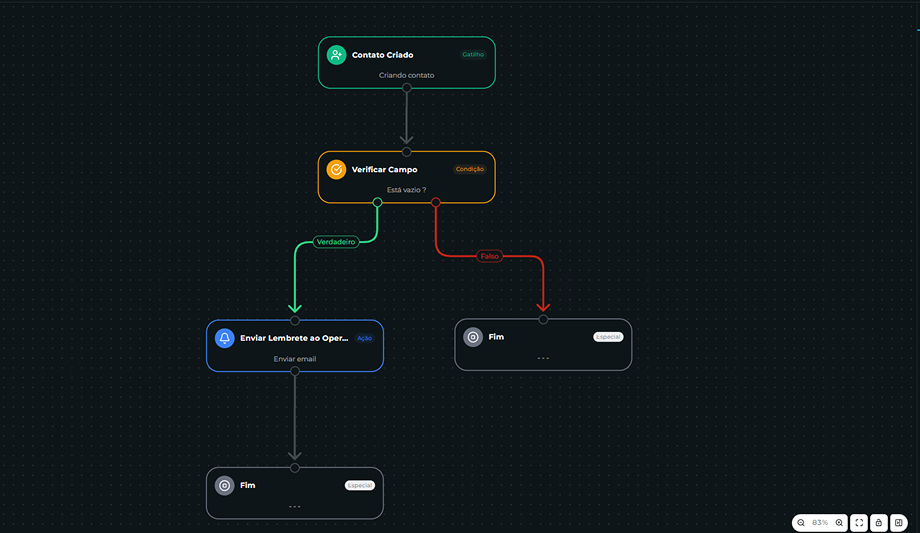Screen dimensions: 920x533
Task: Toggle the minimap panel button
Action: [x=898, y=522]
